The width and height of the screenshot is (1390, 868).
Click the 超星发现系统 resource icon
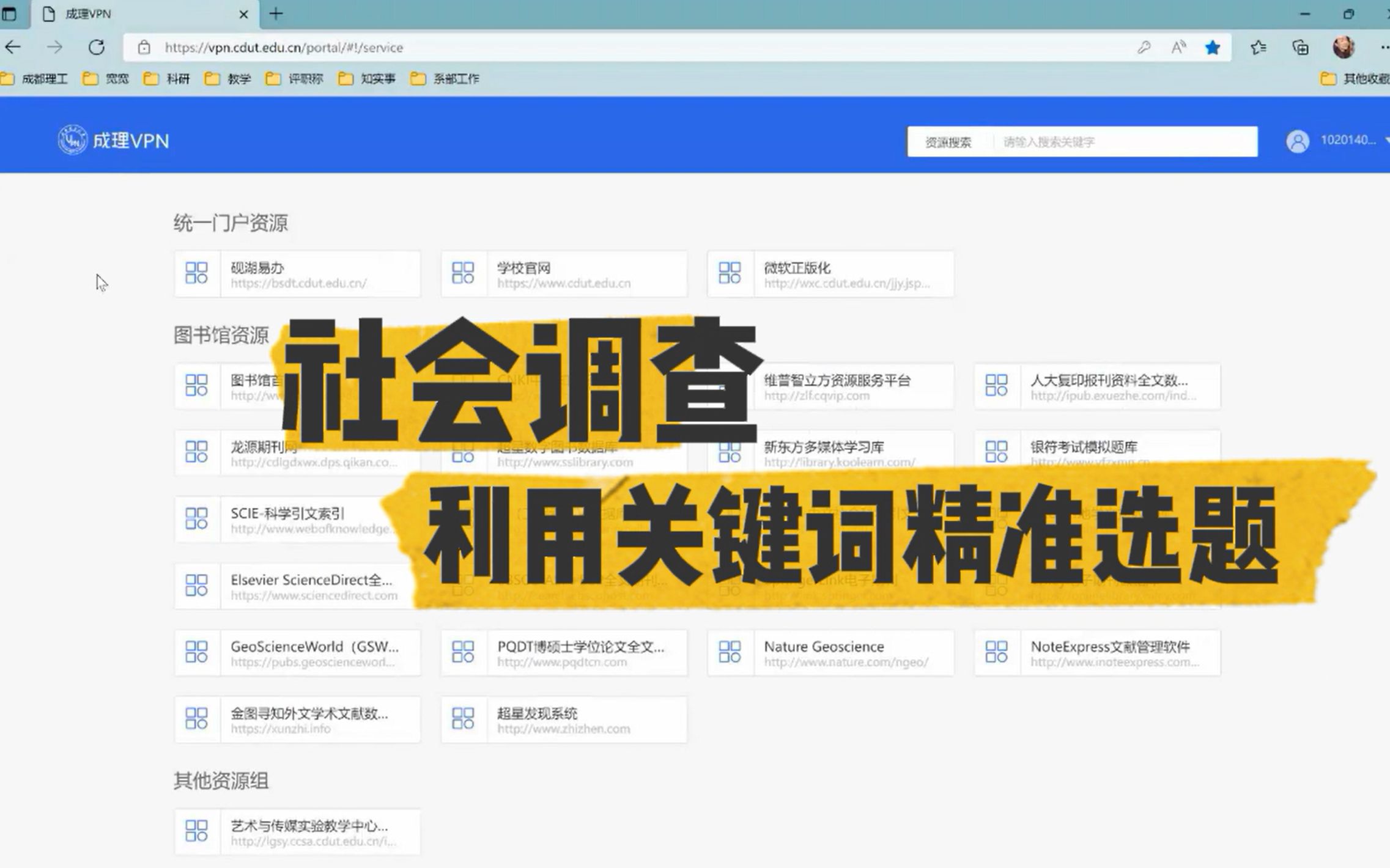463,719
